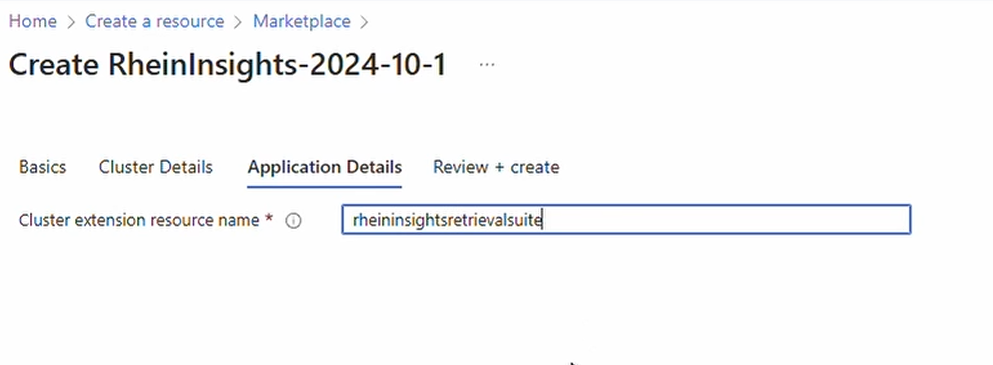Click the breadcrumb chevron after Home

click(71, 22)
